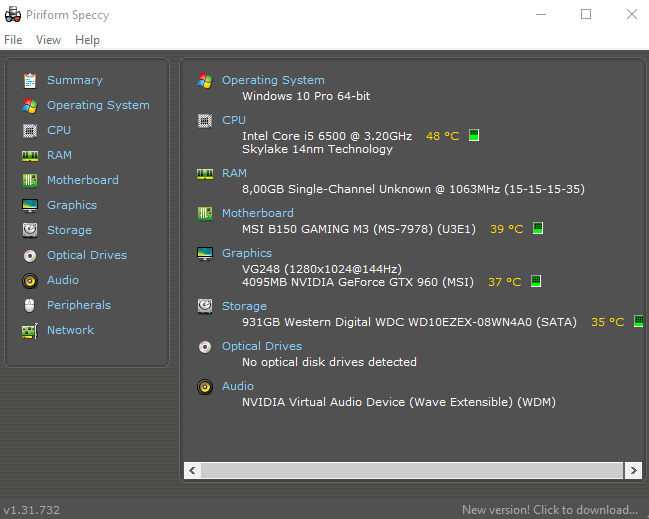Click 'Windows 10 Pro 64-bit' text

point(306,96)
